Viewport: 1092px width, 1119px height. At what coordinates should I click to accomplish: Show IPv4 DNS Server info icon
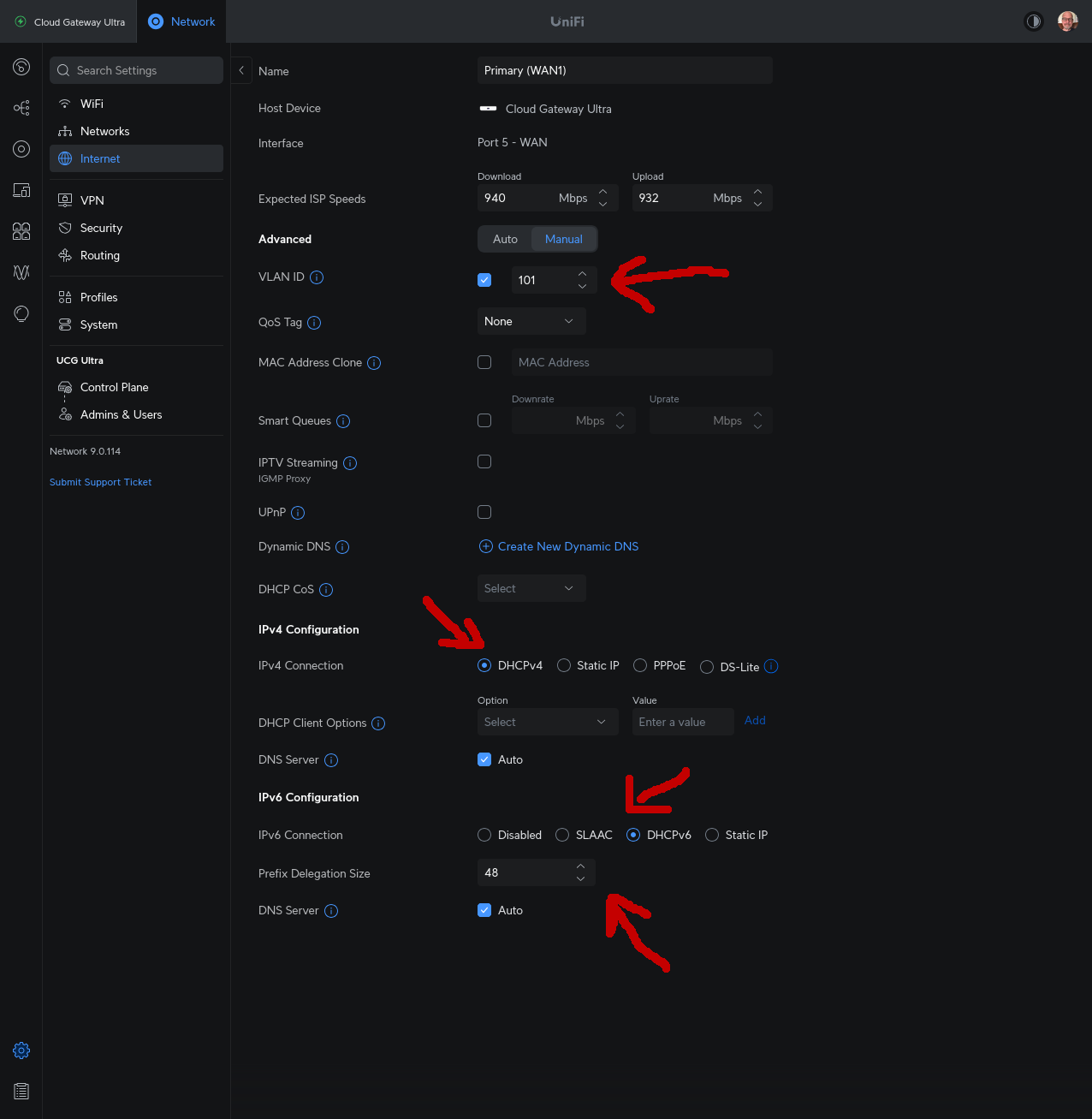331,760
